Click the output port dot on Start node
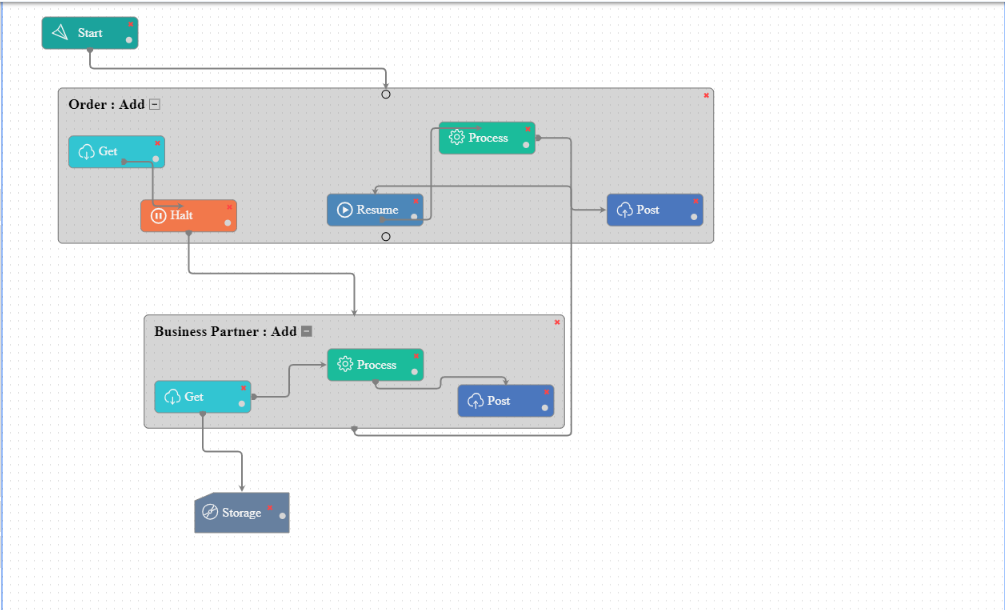 [129, 39]
